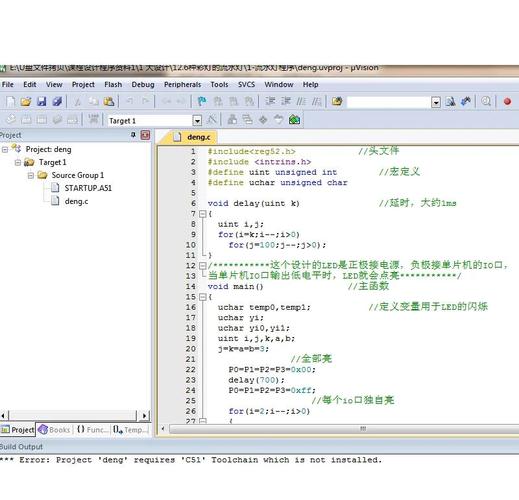Image resolution: width=519 pixels, height=500 pixels.
Task: Start debug session with red dot icon
Action: pyautogui.click(x=507, y=101)
